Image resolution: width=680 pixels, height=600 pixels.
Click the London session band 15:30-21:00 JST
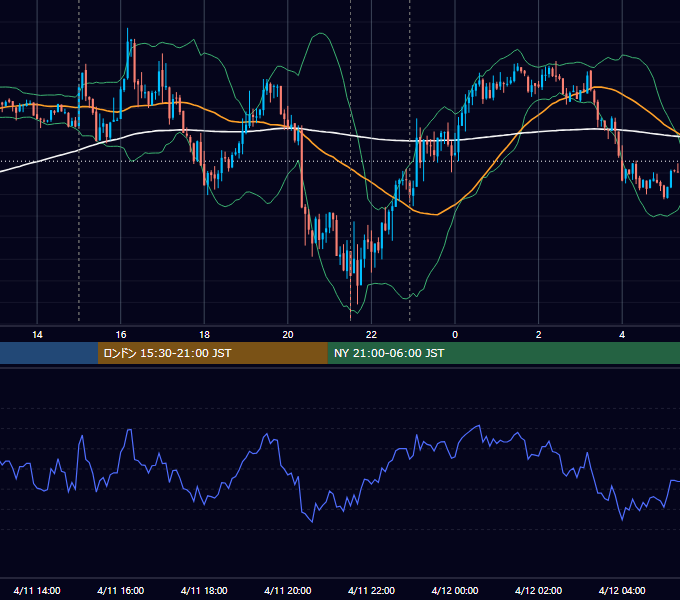click(x=212, y=353)
